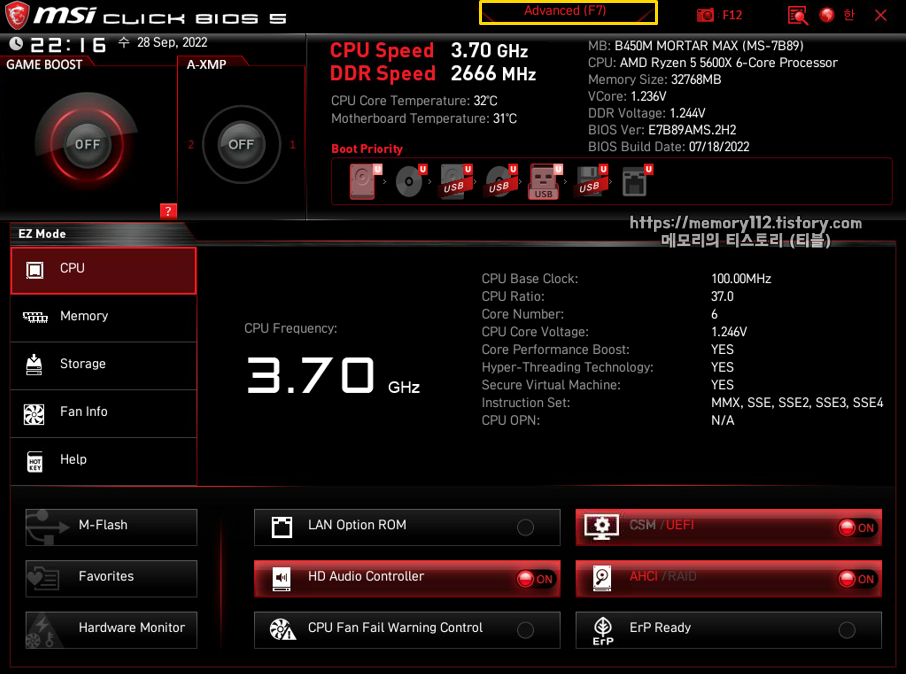Open the M-Flash utility
Screen dimensions: 906x674
pyautogui.click(x=111, y=527)
